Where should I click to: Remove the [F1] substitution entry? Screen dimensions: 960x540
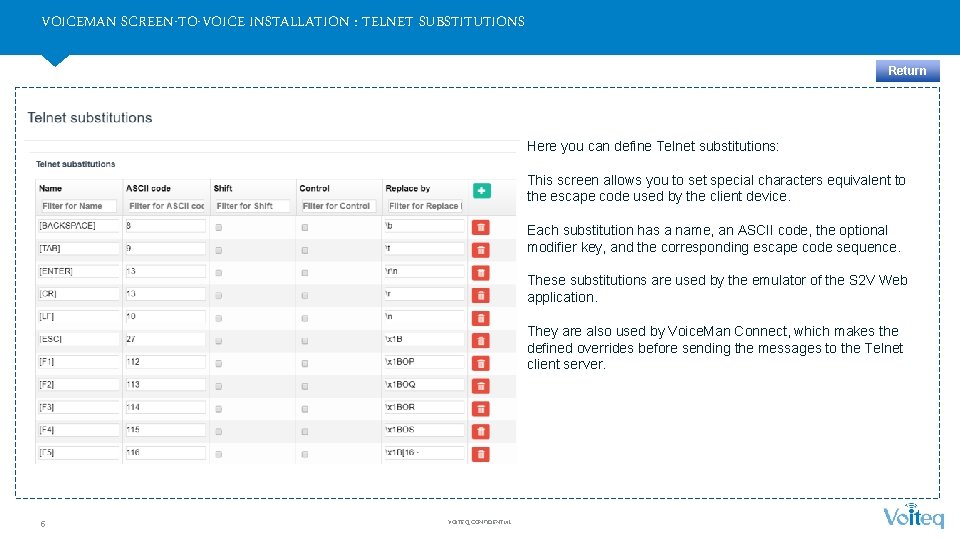tap(481, 363)
